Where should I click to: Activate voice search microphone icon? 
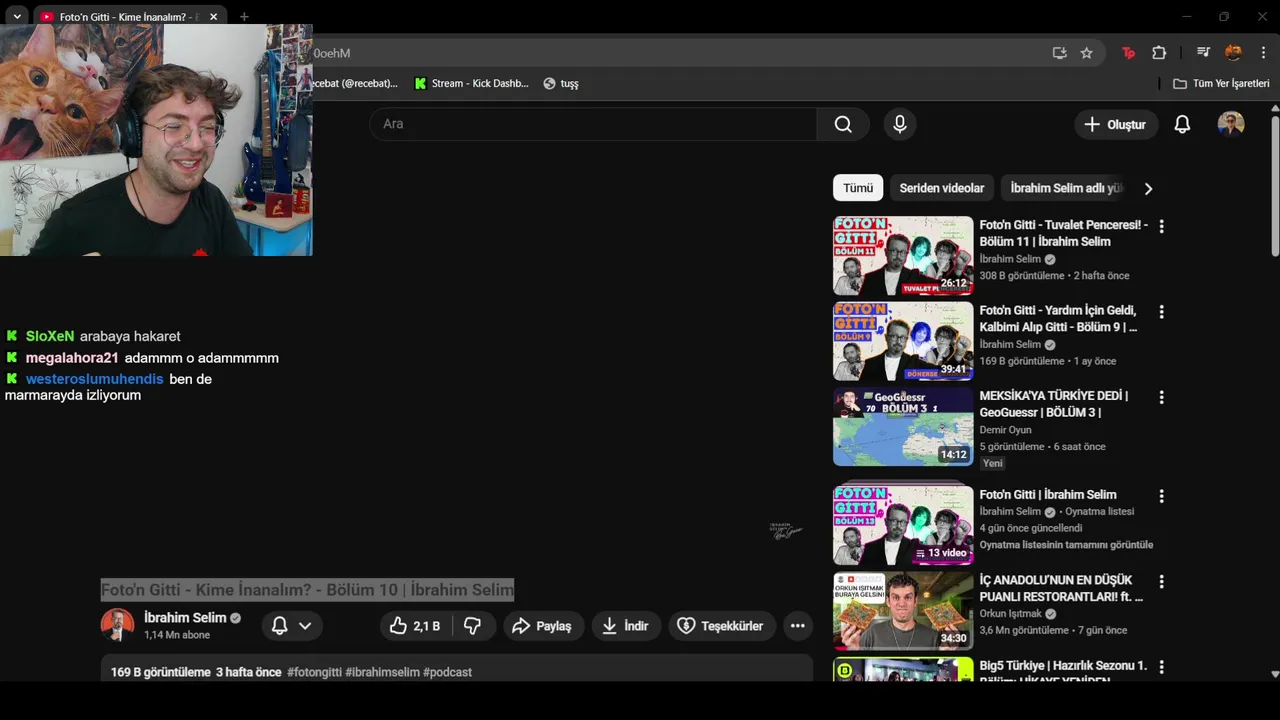pyautogui.click(x=900, y=124)
